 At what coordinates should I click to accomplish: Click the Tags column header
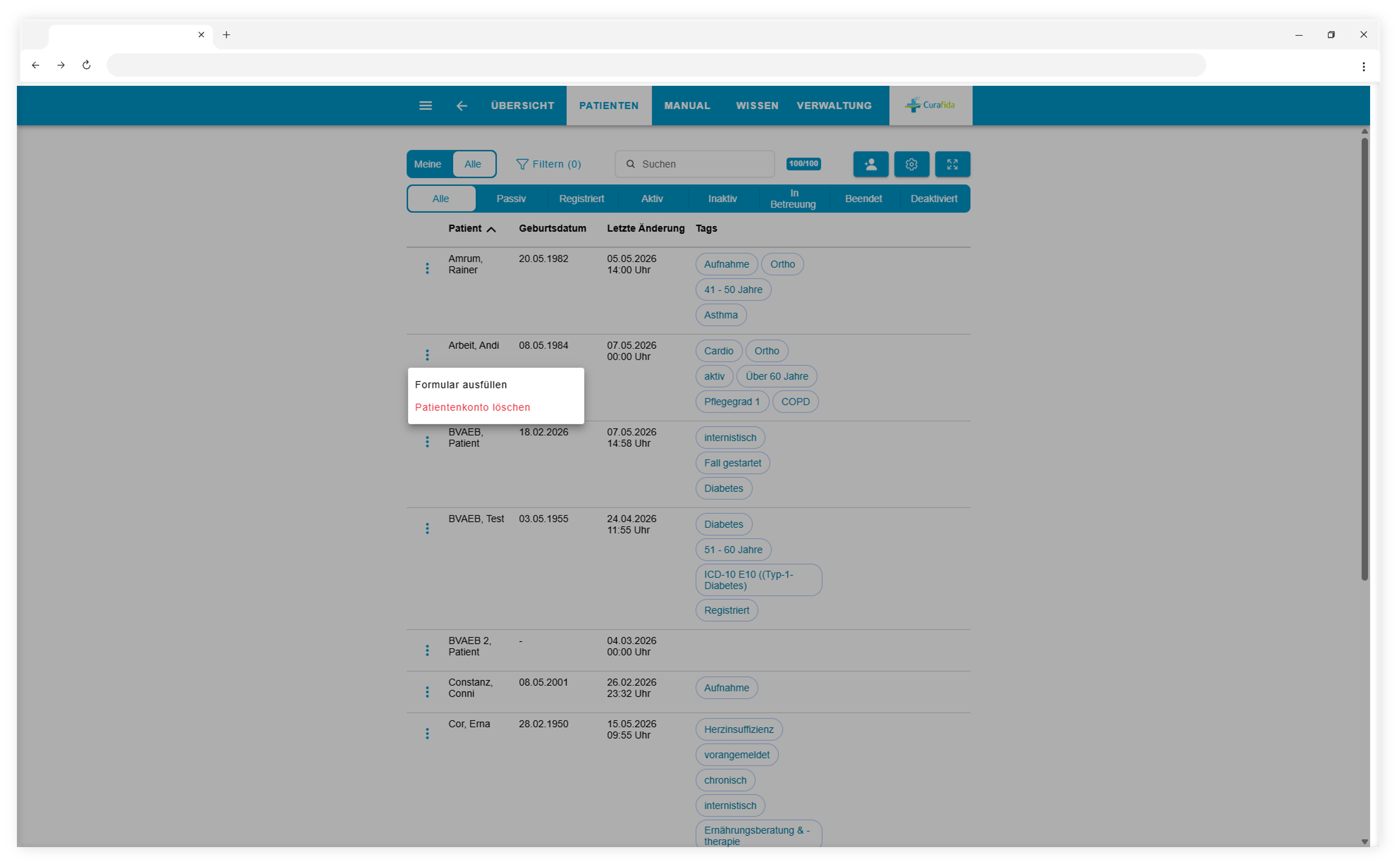pos(706,228)
